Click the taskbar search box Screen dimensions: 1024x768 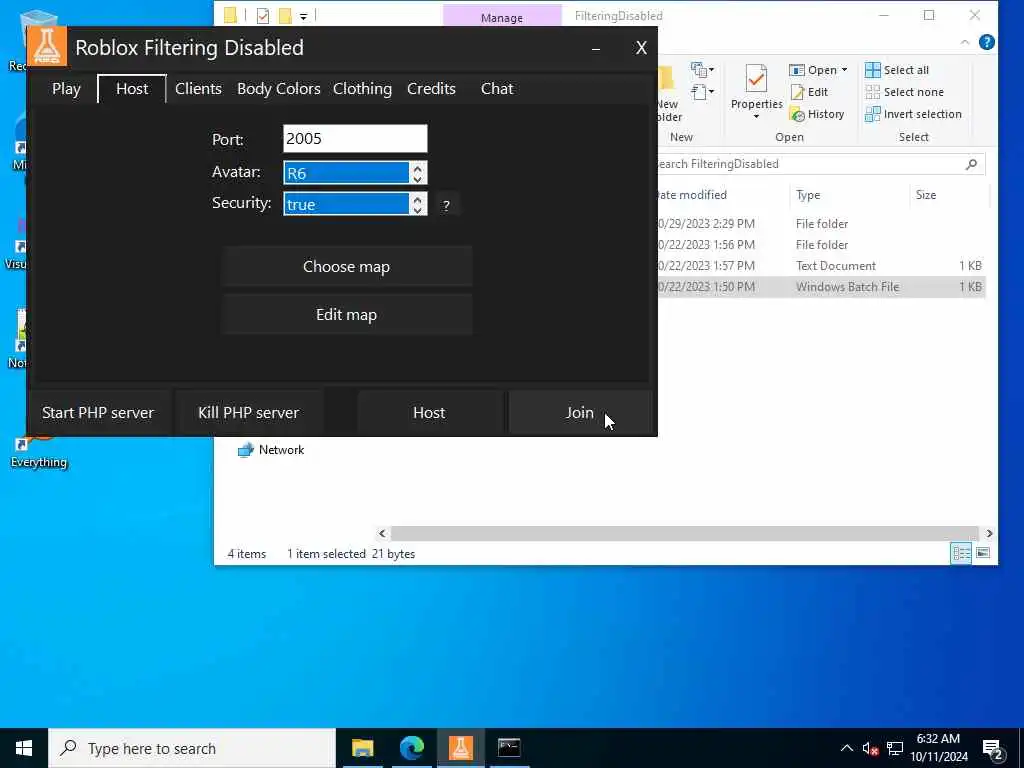[x=192, y=748]
